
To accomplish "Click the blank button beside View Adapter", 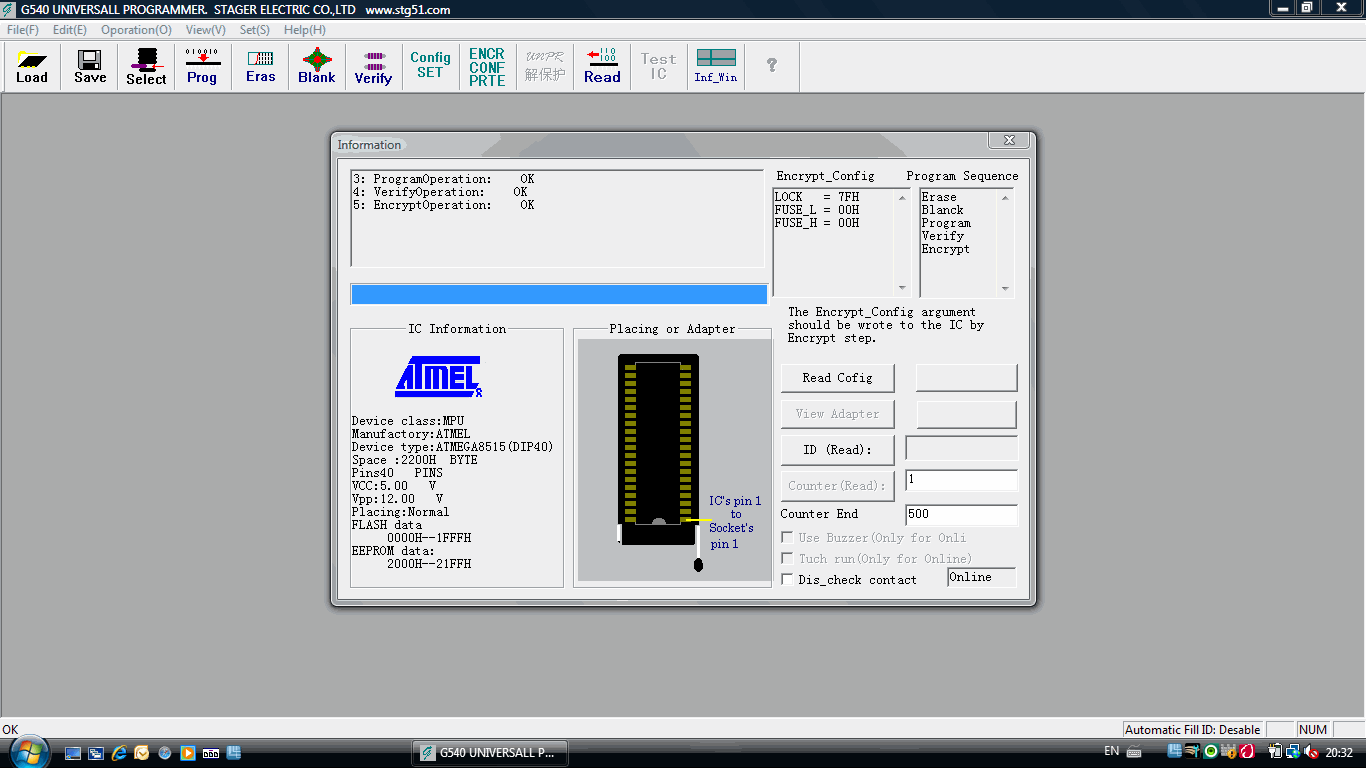I will tap(966, 414).
